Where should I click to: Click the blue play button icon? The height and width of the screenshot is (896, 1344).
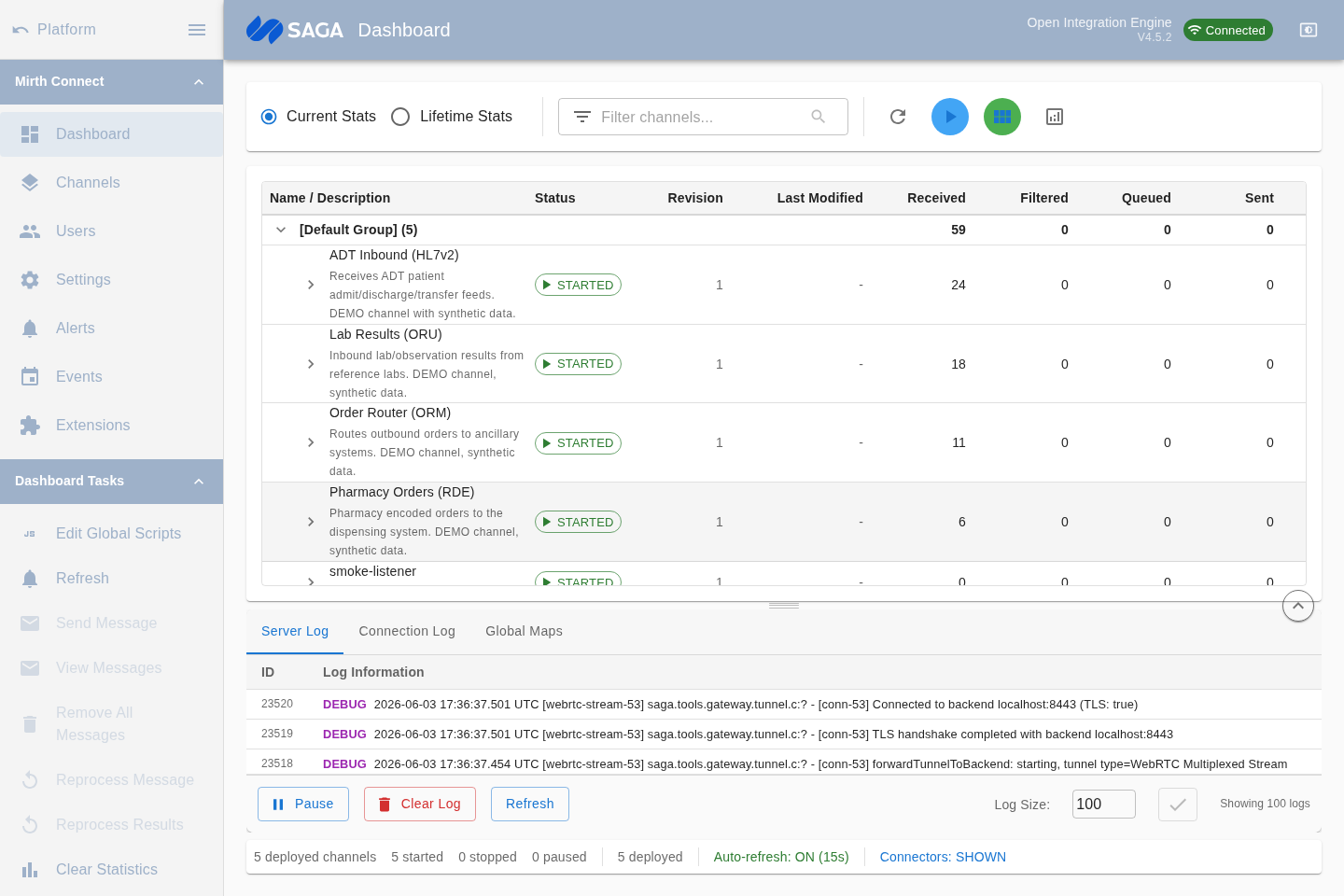tap(950, 117)
